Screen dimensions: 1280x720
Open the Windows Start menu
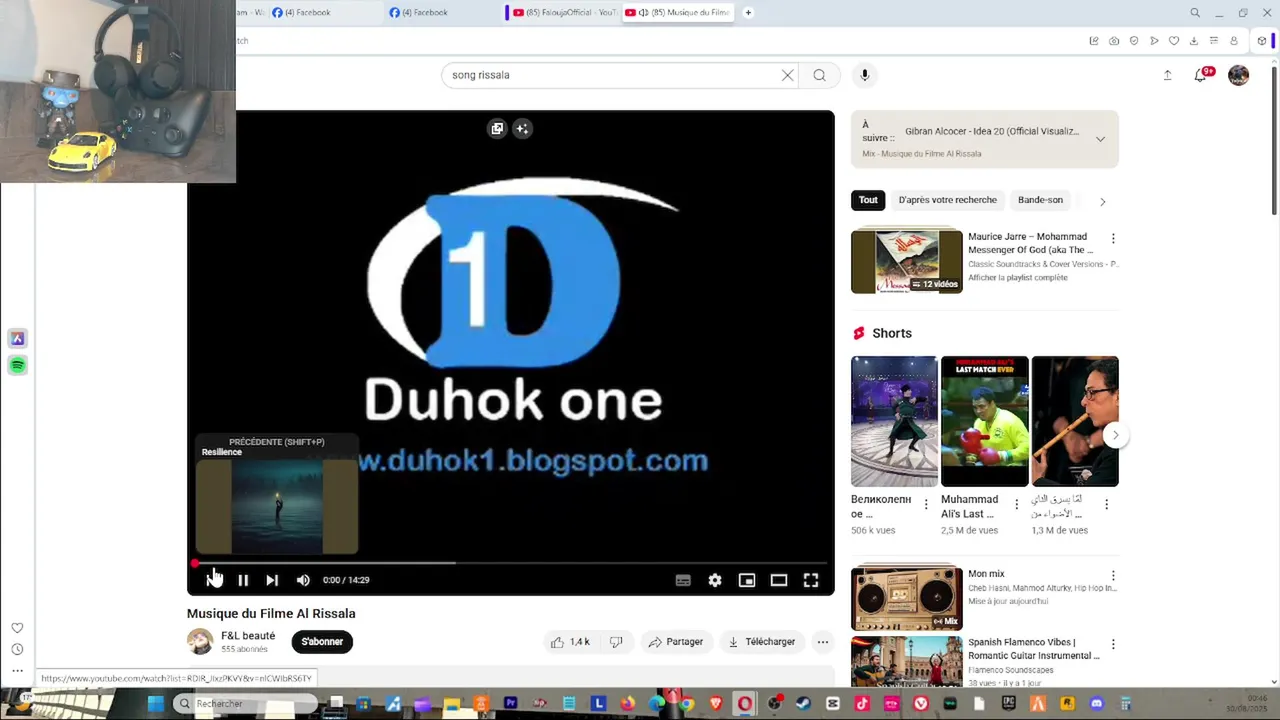coord(155,704)
